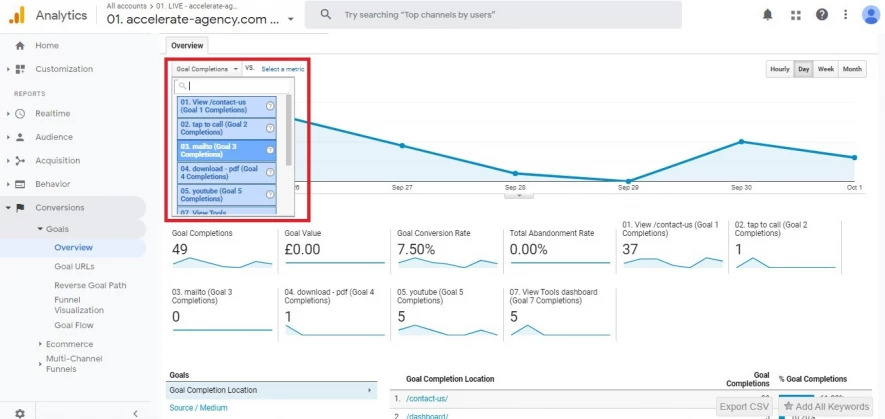Click help icon for youtube goal

click(x=270, y=194)
